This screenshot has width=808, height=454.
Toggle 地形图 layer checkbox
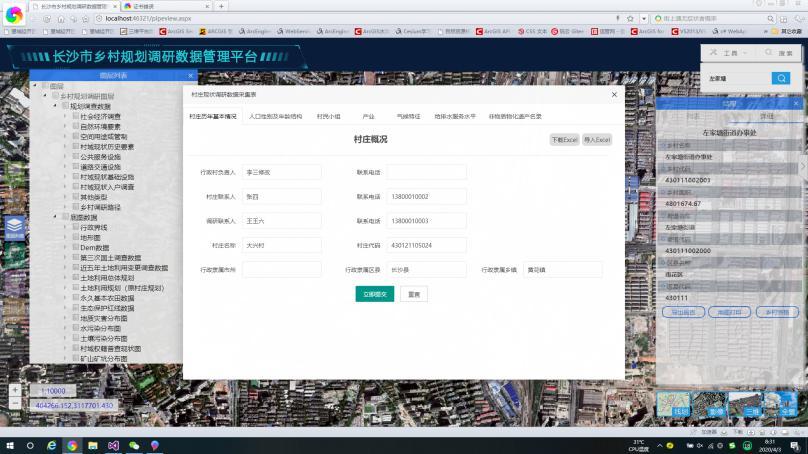tap(76, 237)
